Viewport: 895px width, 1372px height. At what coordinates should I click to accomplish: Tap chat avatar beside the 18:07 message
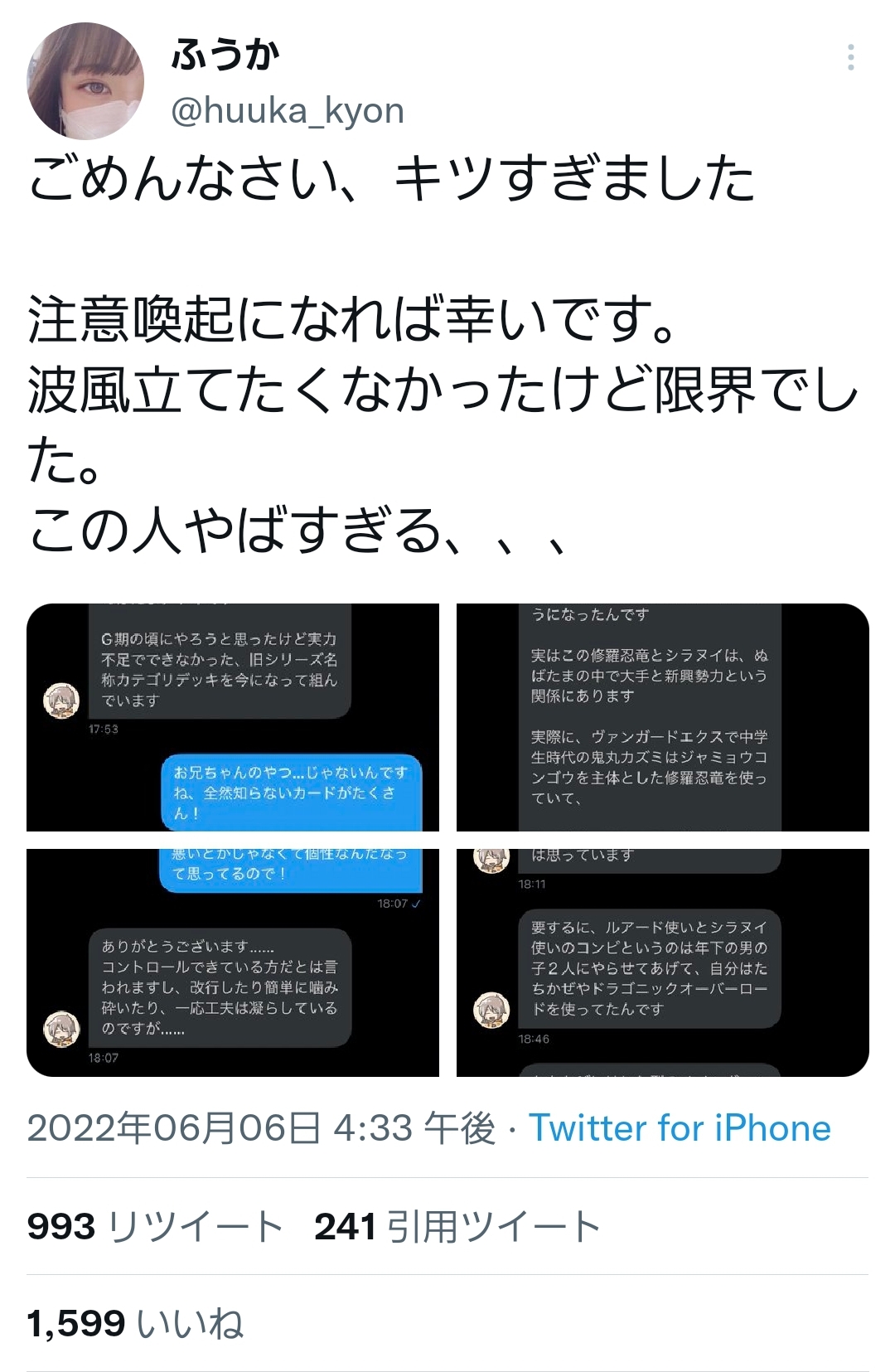click(x=61, y=1029)
